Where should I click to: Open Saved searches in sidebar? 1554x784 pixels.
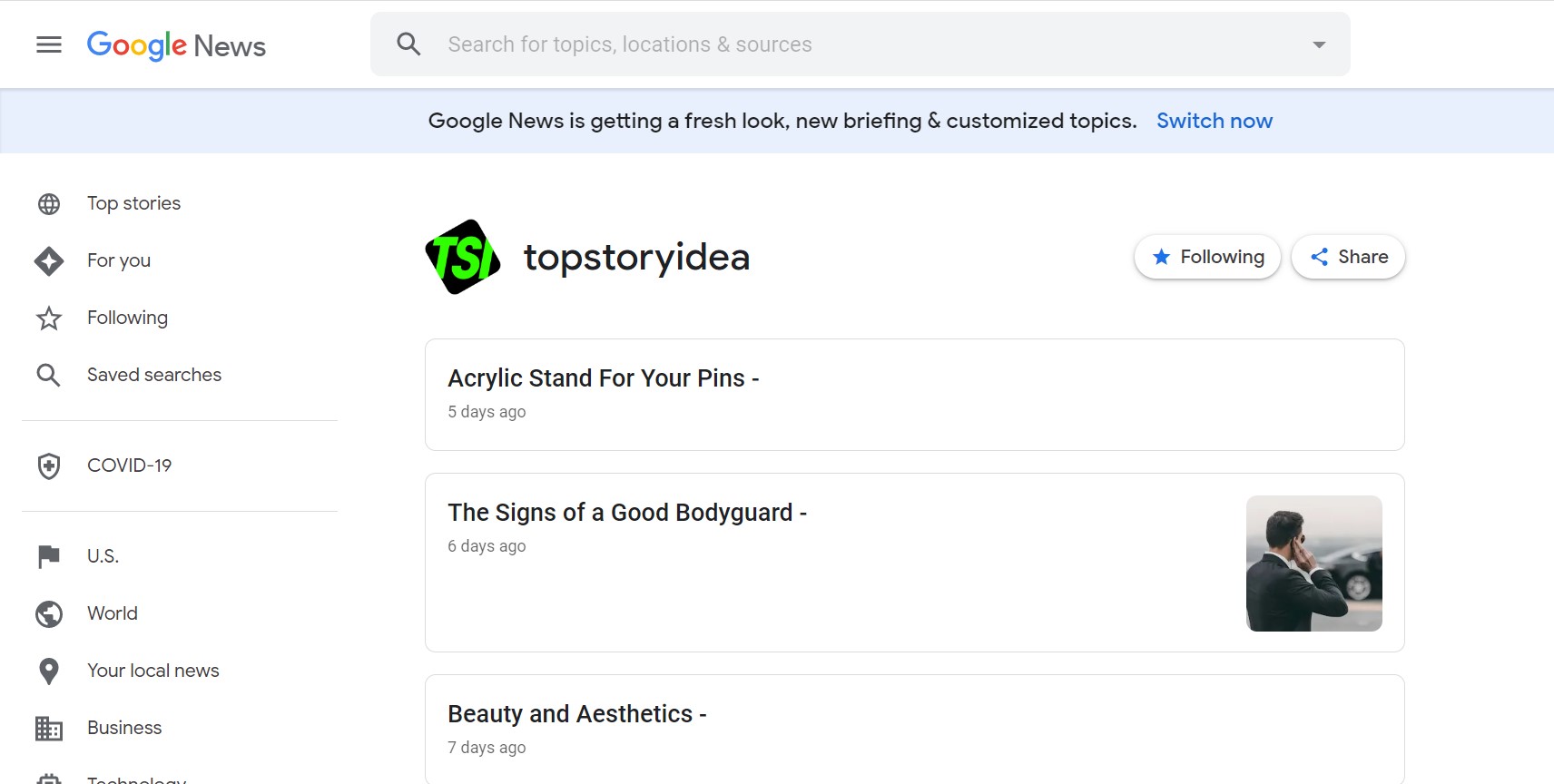click(153, 375)
